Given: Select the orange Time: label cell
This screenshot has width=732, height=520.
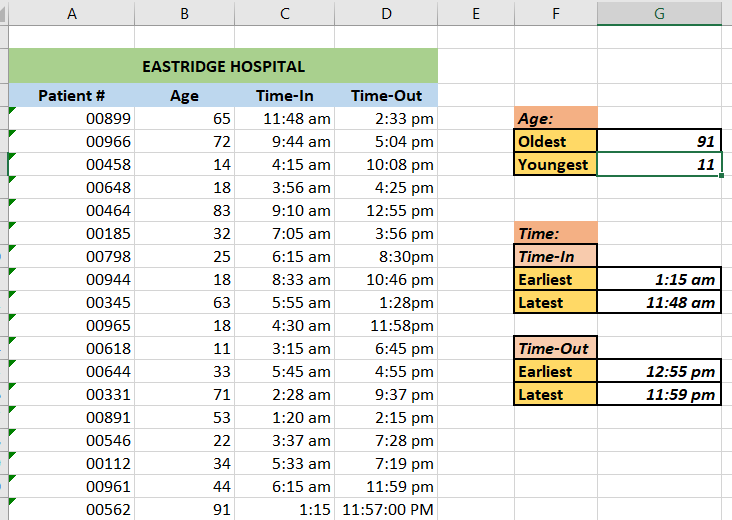Looking at the screenshot, I should click(555, 233).
